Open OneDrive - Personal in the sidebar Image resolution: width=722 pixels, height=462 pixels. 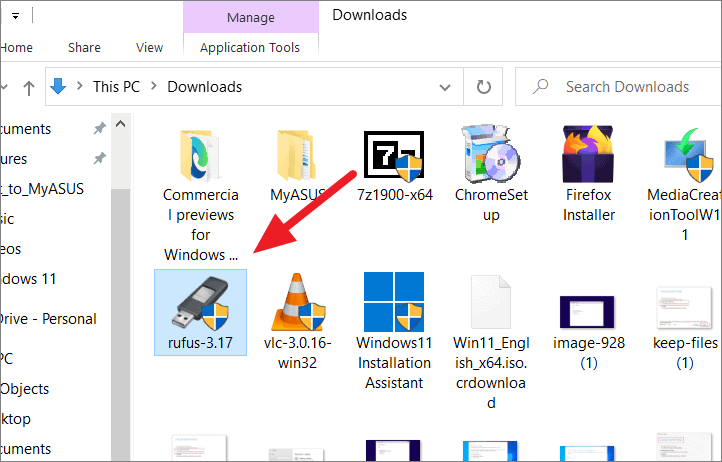point(48,319)
